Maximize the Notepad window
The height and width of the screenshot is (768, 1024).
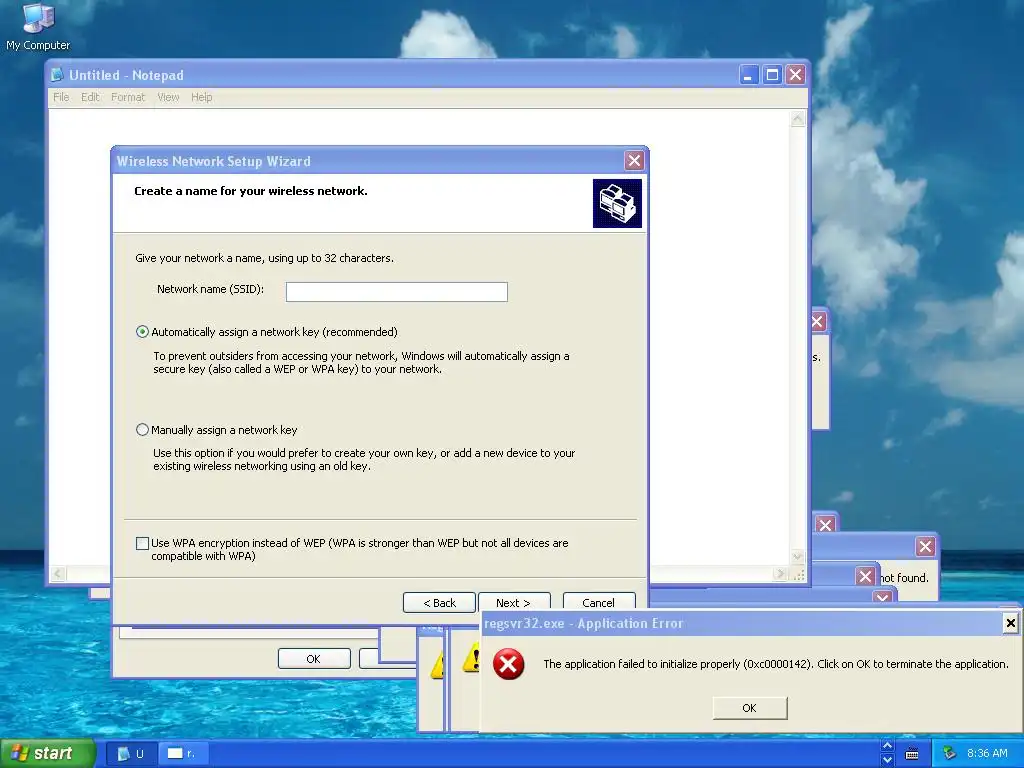pos(772,75)
